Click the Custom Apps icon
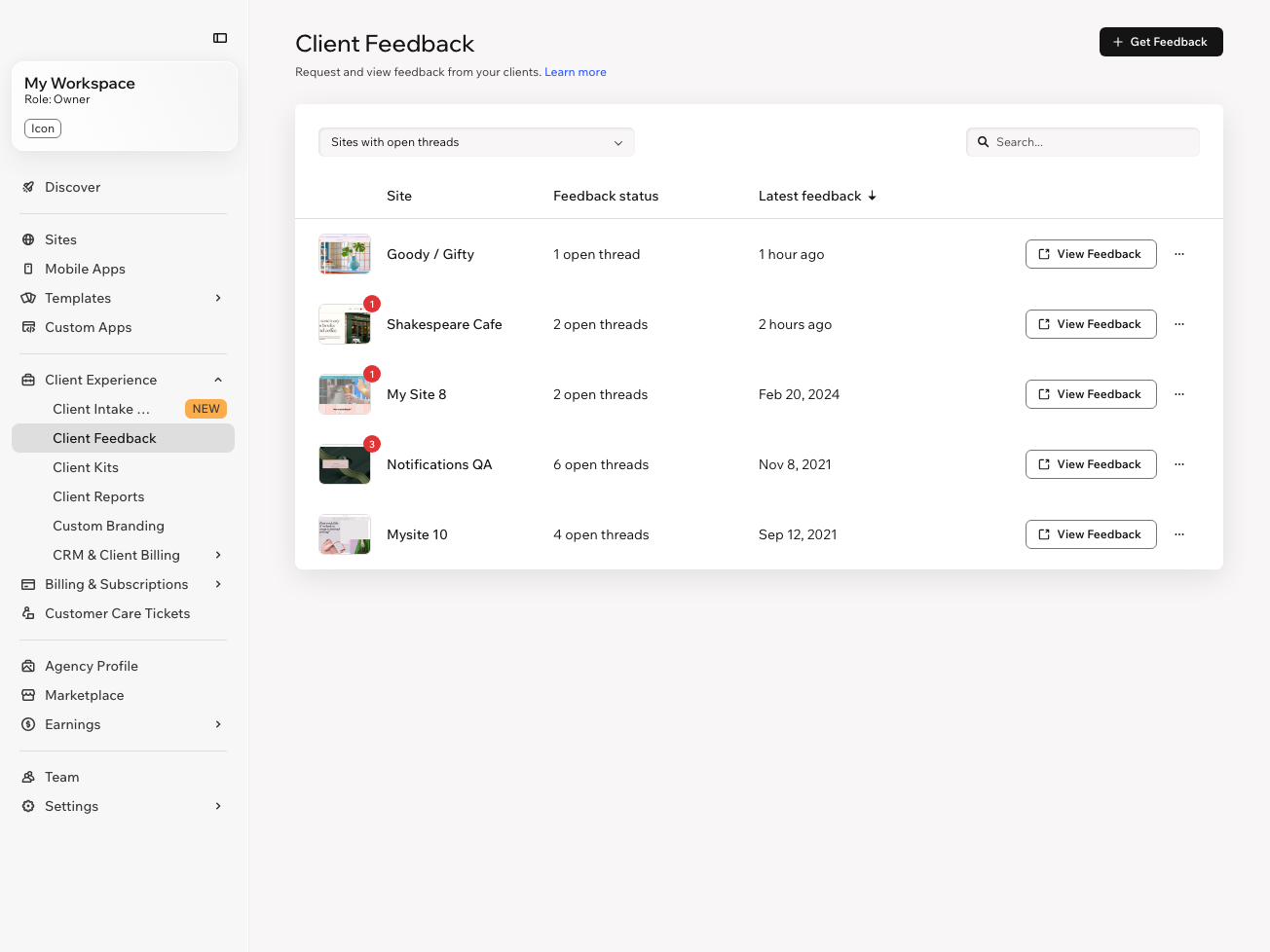This screenshot has height=952, width=1270. click(x=28, y=327)
